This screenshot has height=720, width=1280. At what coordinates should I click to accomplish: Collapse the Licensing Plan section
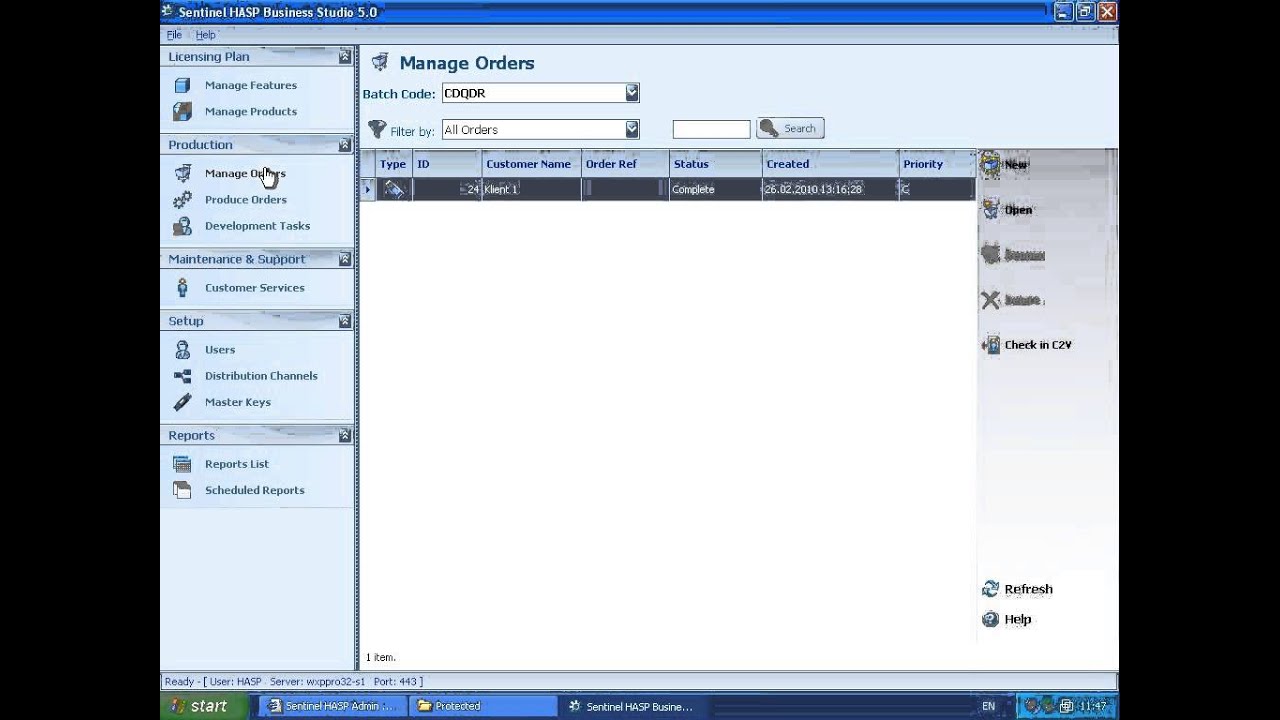[x=345, y=57]
